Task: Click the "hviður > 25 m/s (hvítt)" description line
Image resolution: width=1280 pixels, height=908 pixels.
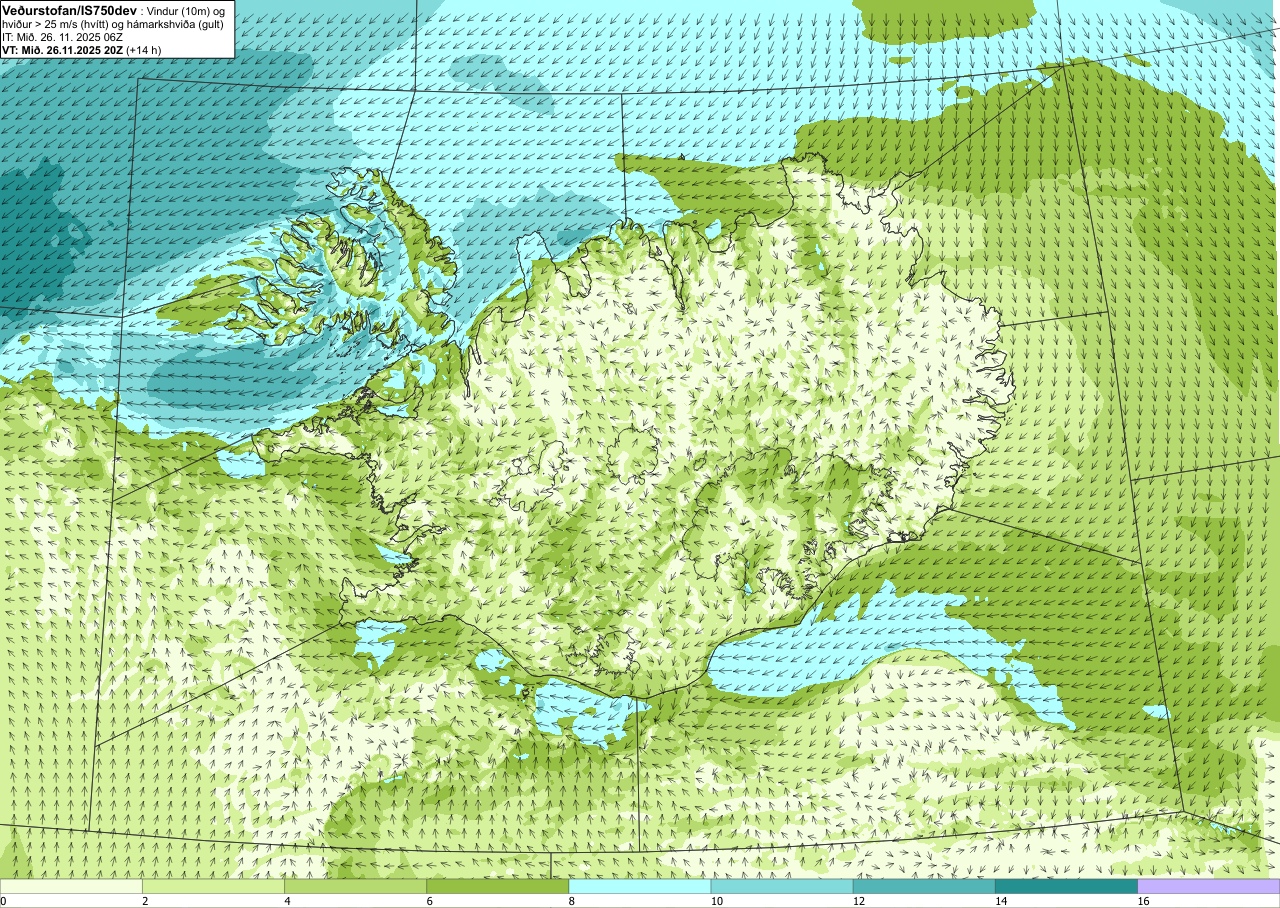Action: (x=112, y=23)
